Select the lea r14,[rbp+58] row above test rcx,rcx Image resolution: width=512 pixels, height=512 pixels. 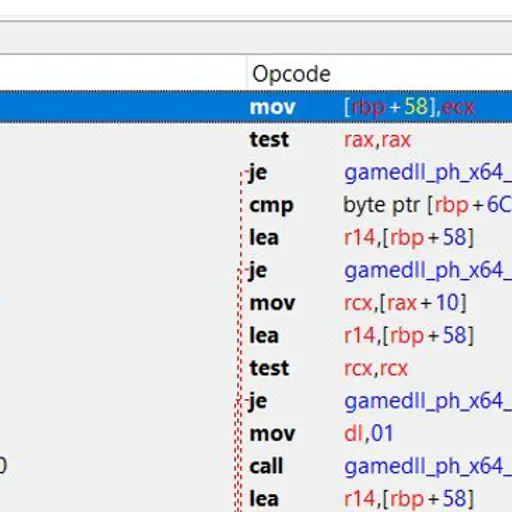pos(256,335)
